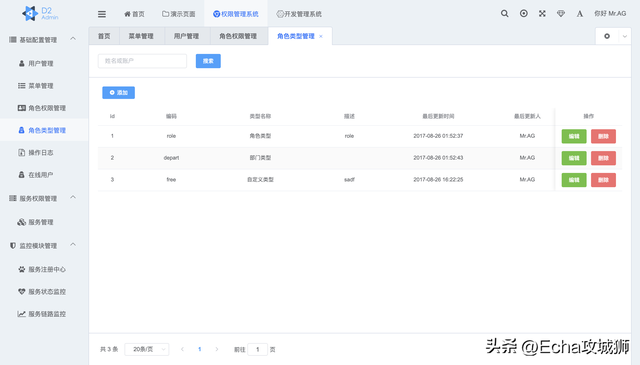Image resolution: width=640 pixels, height=365 pixels.
Task: Toggle the sidebar hamburger menu icon
Action: point(102,14)
